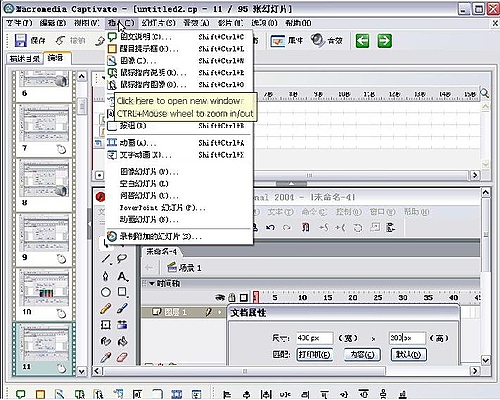Click the Default button in document properties

point(408,354)
